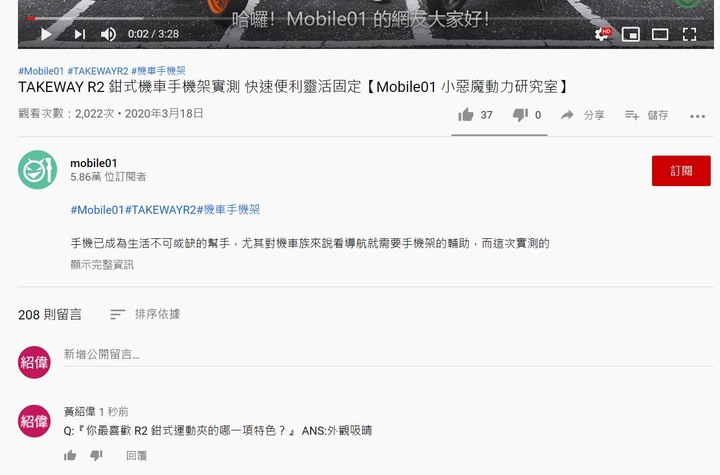This screenshot has width=720, height=475.
Task: Open the #TAKEWAYR2 hashtag above the title
Action: pos(98,71)
